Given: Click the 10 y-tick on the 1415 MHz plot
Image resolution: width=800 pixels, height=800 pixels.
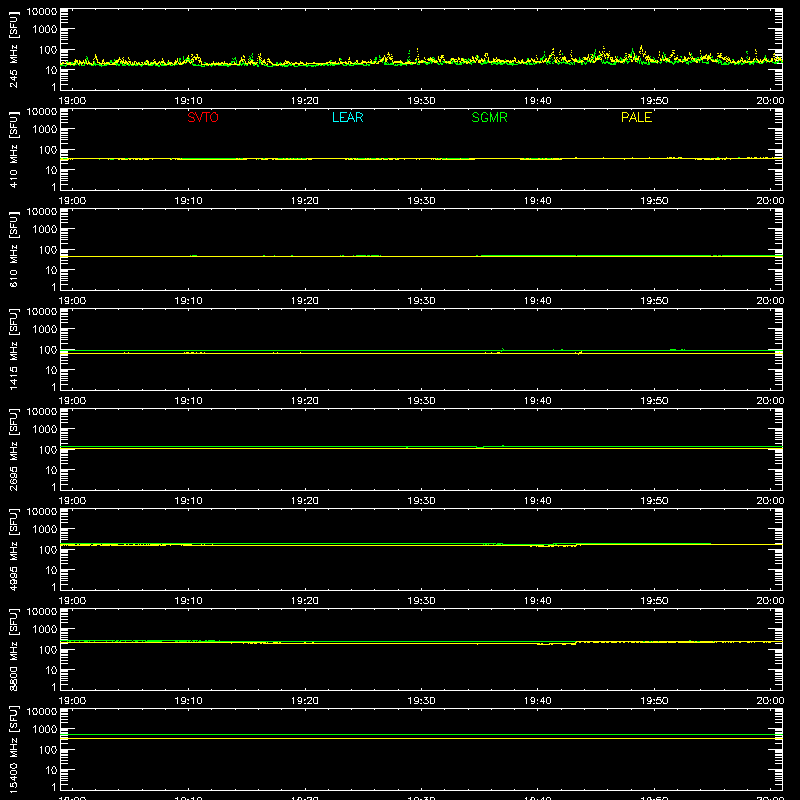Looking at the screenshot, I should click(x=51, y=370).
